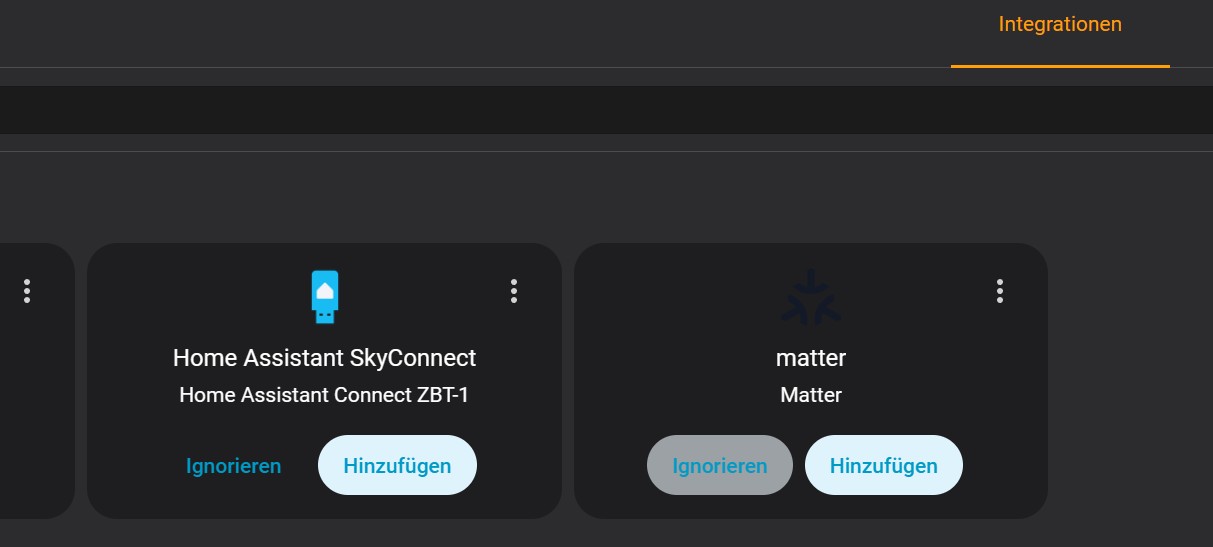Focus the dark search bar below tabs
Viewport: 1213px width, 547px height.
tap(600, 110)
